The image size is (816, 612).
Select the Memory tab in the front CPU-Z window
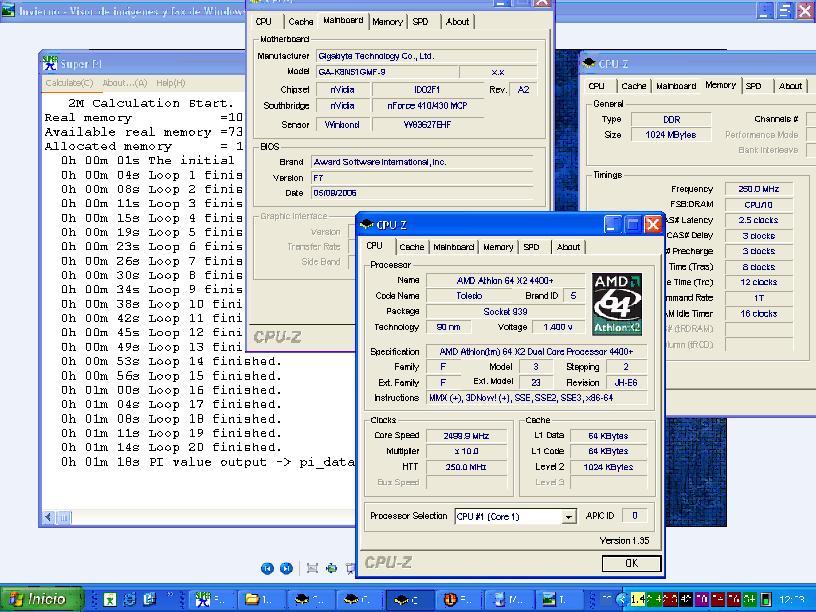498,247
